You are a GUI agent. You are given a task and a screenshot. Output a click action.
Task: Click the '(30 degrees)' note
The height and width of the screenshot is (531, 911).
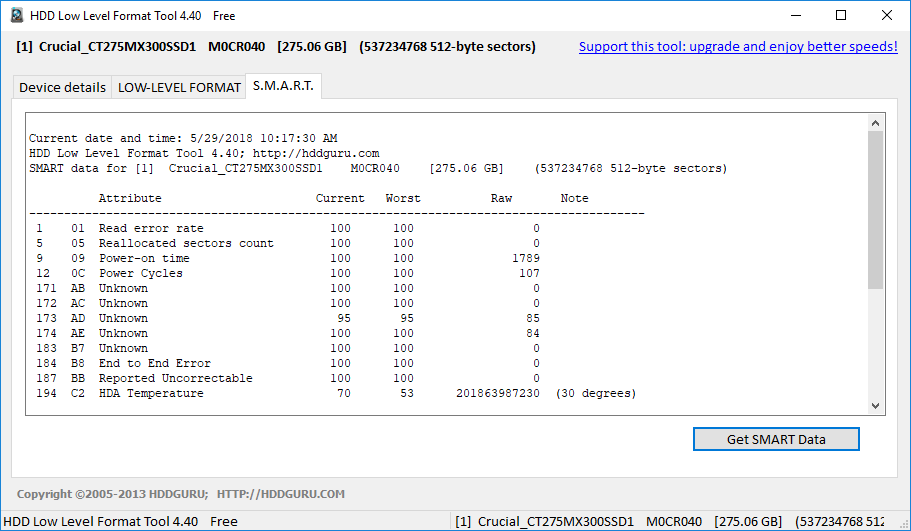point(596,393)
